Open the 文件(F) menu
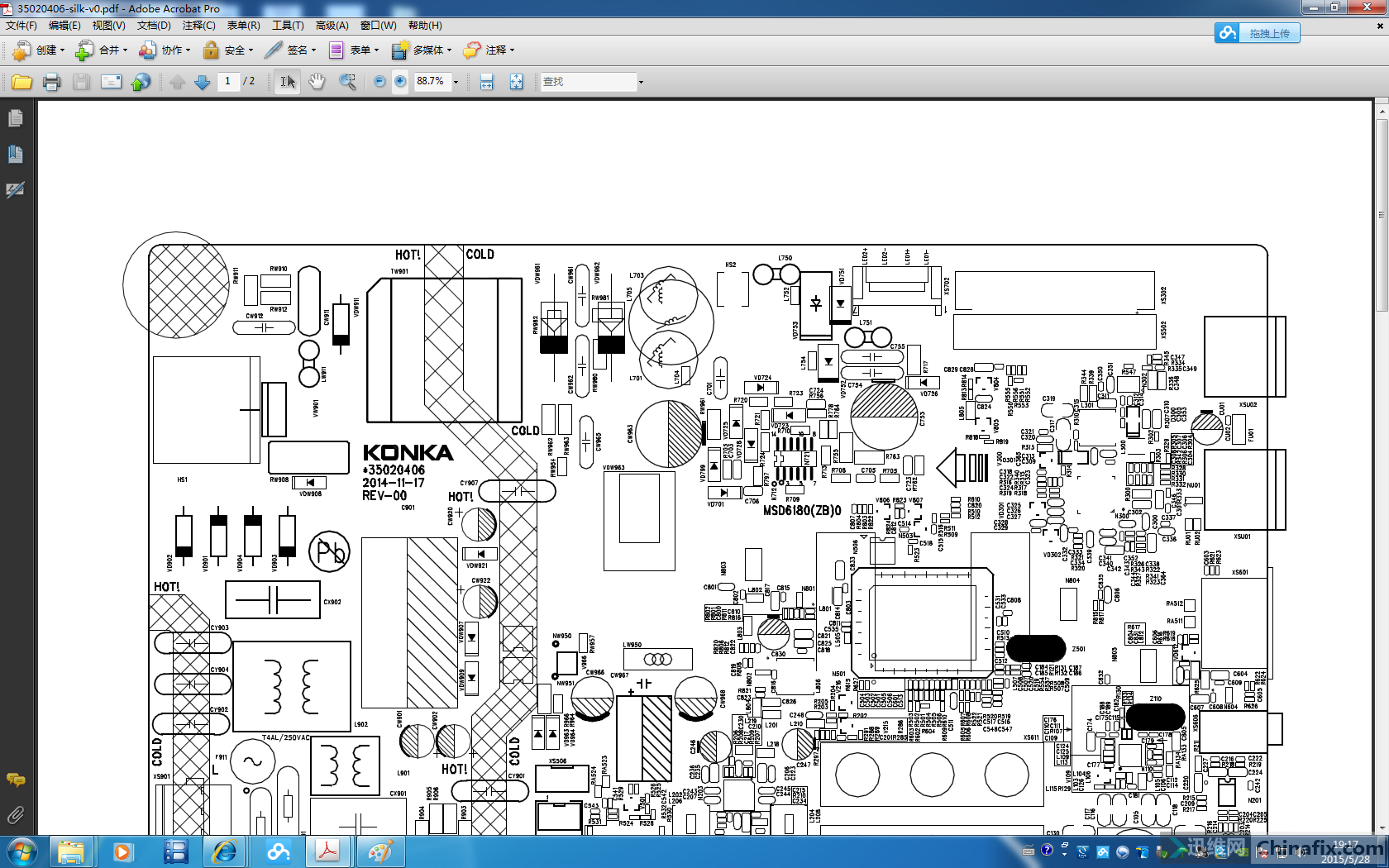The image size is (1389, 868). [21, 26]
